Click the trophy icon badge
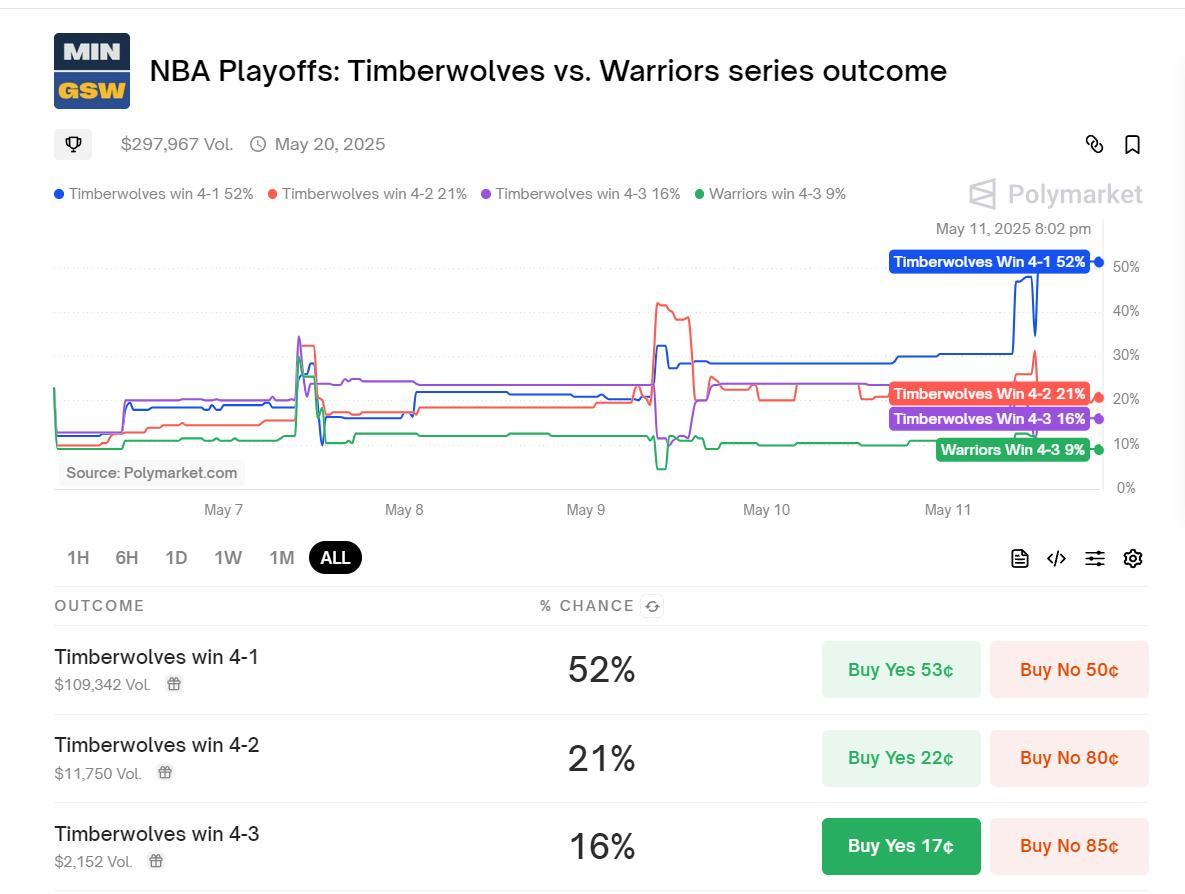Image resolution: width=1185 pixels, height=894 pixels. click(73, 144)
